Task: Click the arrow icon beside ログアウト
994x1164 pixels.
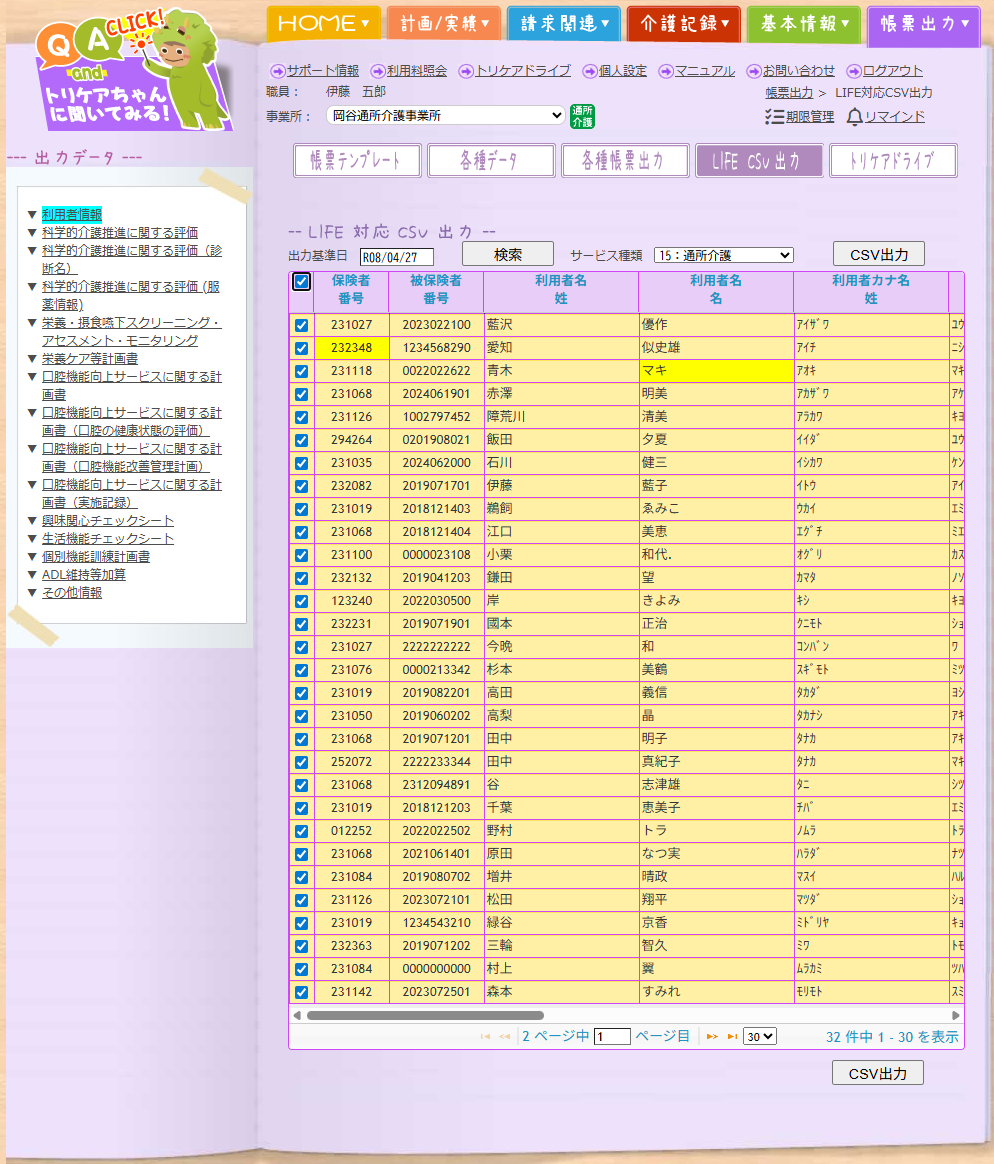Action: pos(854,71)
